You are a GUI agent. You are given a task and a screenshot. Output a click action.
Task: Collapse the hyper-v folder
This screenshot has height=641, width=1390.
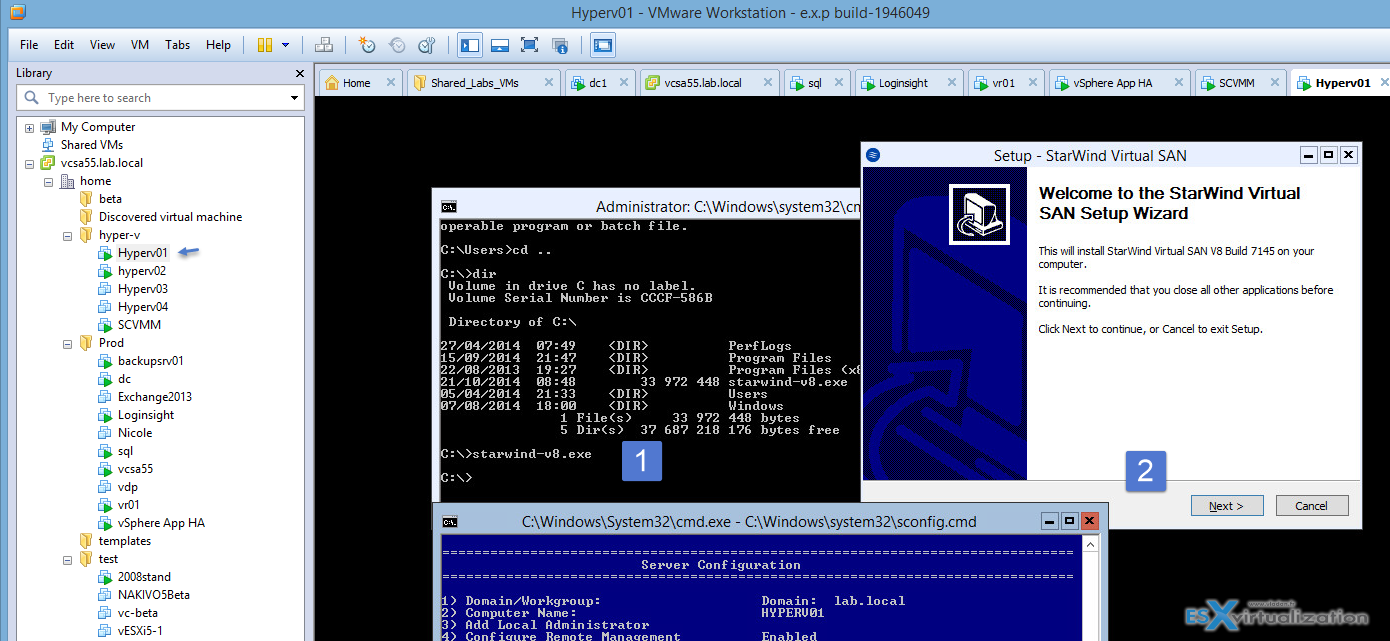[67, 236]
